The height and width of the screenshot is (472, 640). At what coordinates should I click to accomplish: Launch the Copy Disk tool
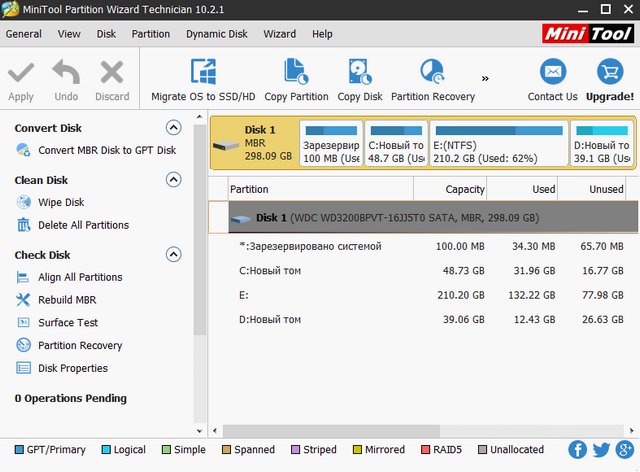point(360,73)
